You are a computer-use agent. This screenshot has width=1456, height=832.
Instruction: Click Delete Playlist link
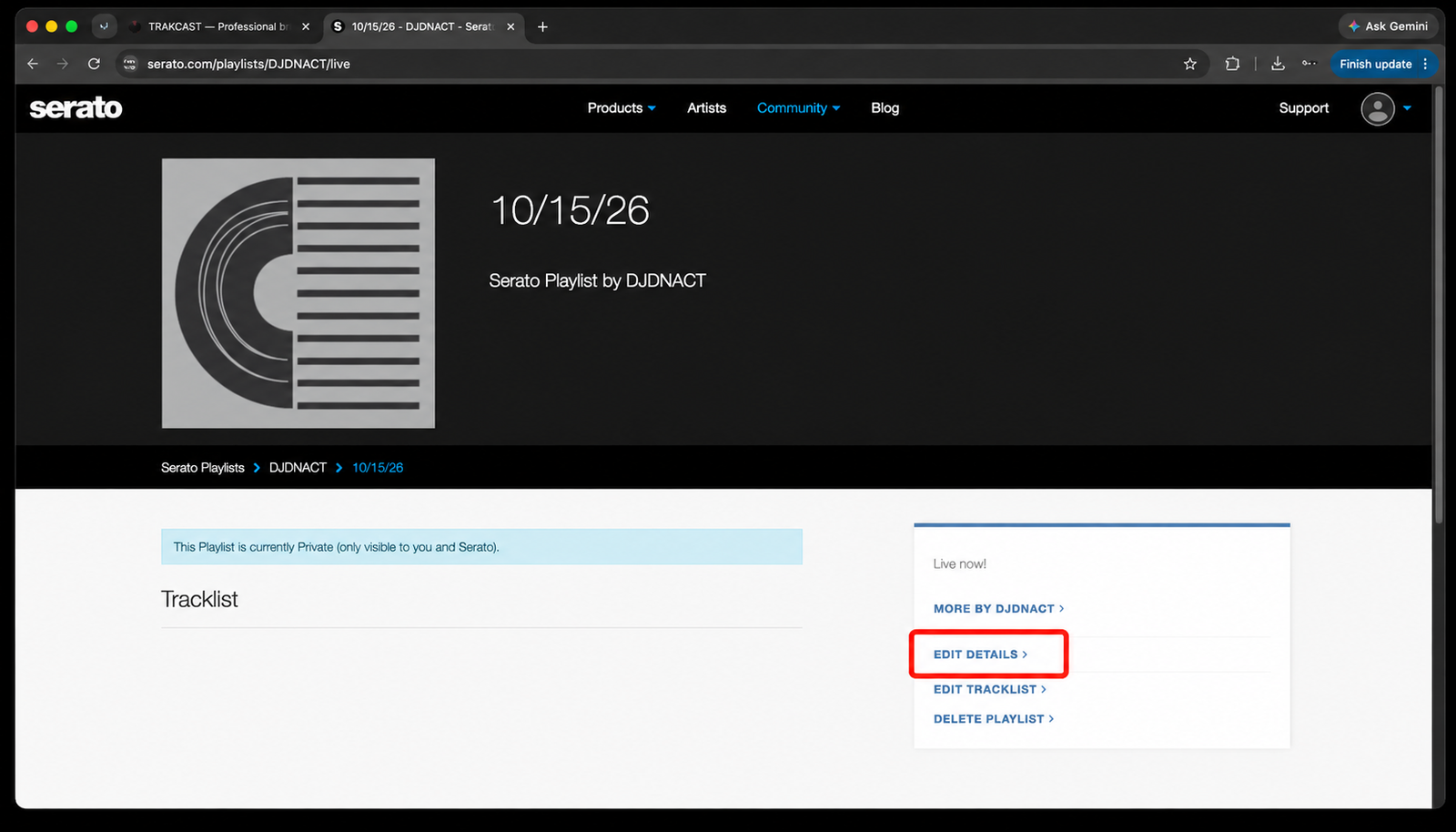tap(993, 719)
